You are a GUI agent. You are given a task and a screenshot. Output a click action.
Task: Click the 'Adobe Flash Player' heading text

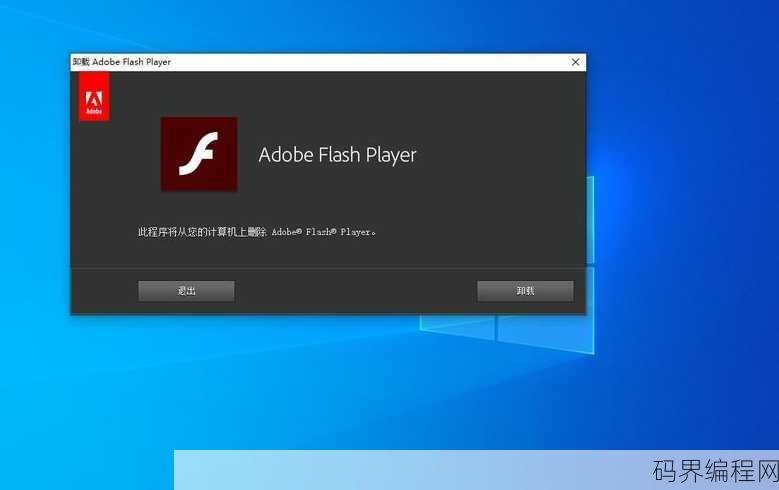[337, 155]
